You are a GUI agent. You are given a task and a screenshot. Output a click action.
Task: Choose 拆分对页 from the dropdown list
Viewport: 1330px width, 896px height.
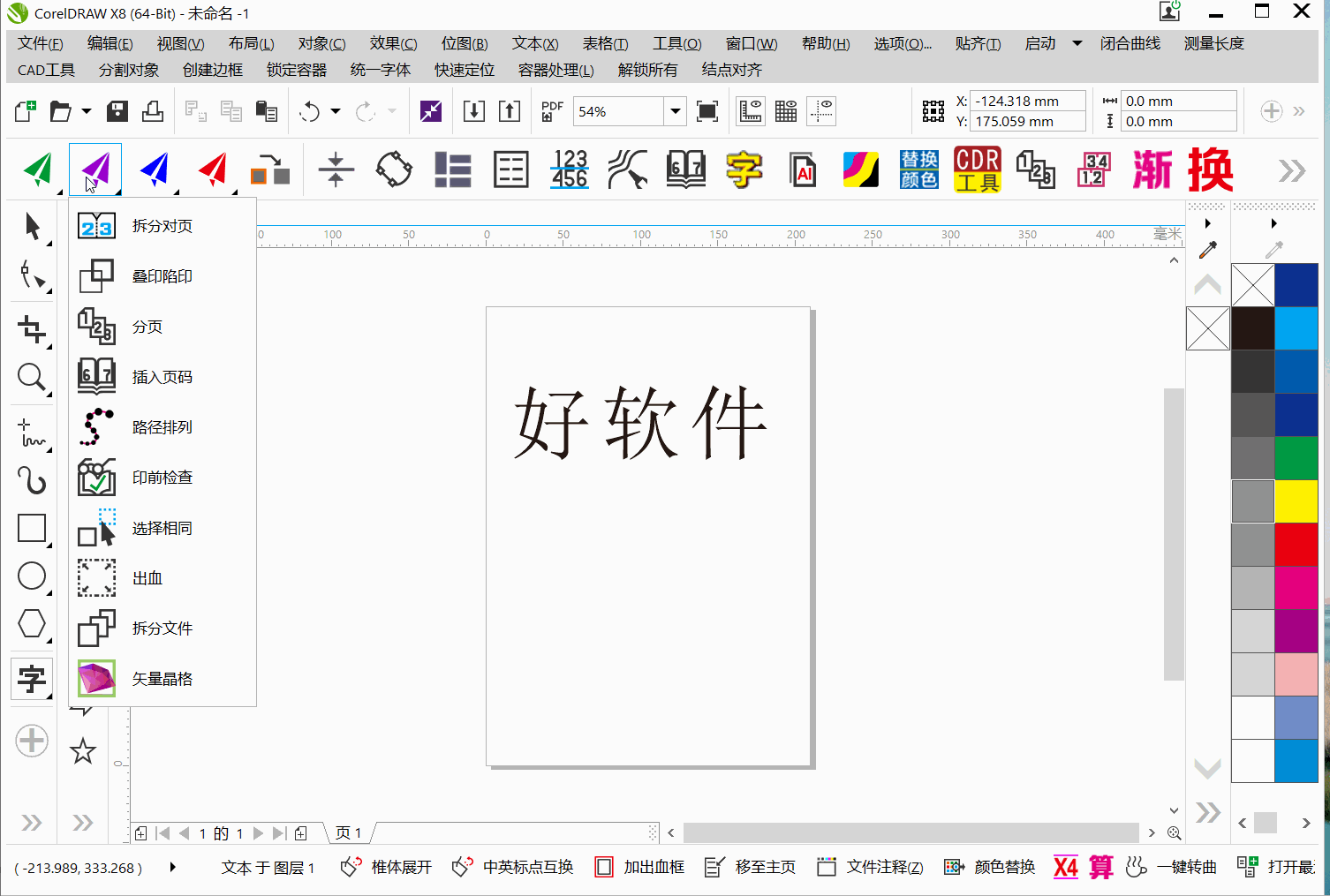[162, 226]
